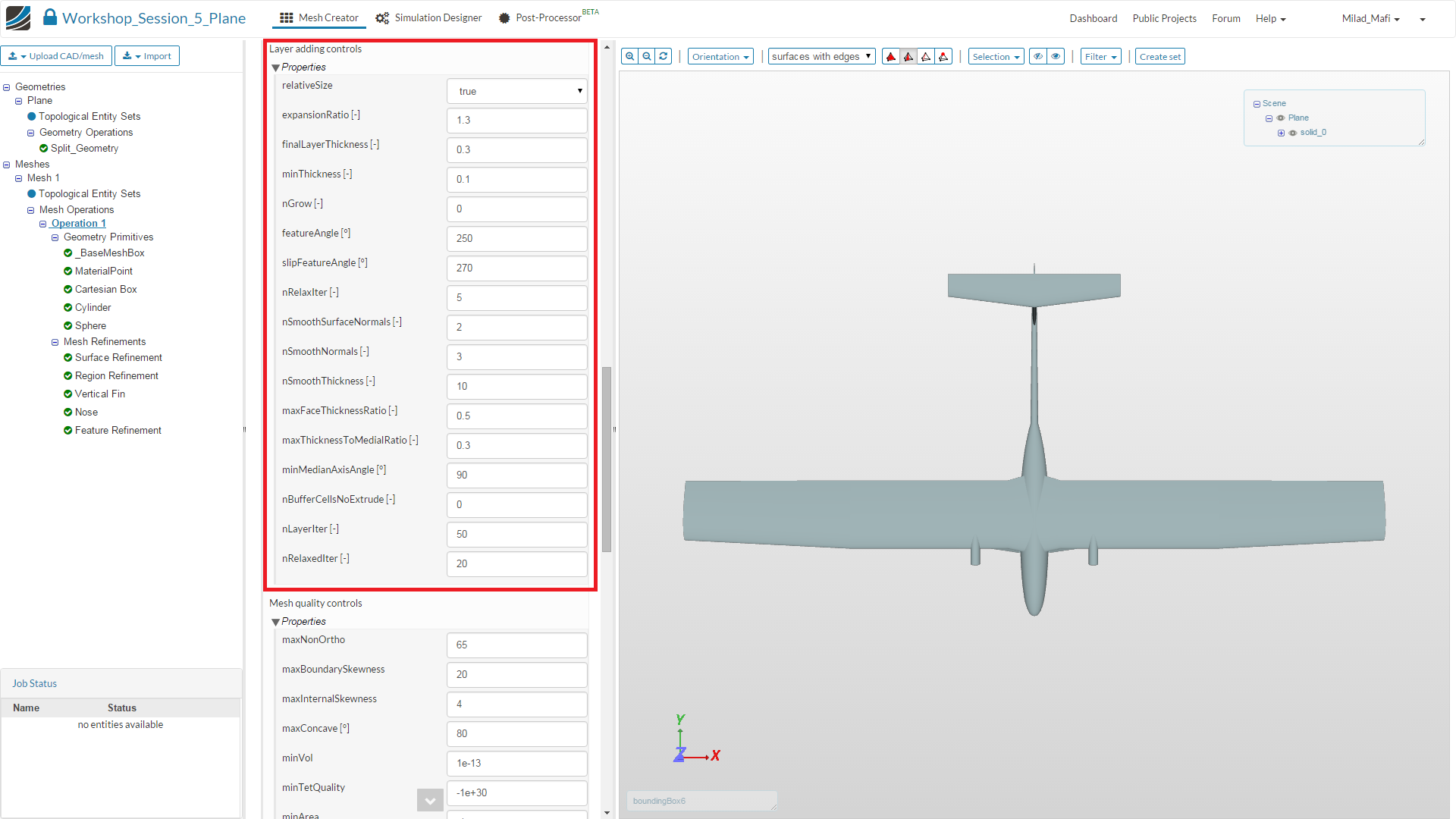Click the Upload CAD/mesh button
The height and width of the screenshot is (819, 1456).
pyautogui.click(x=57, y=56)
